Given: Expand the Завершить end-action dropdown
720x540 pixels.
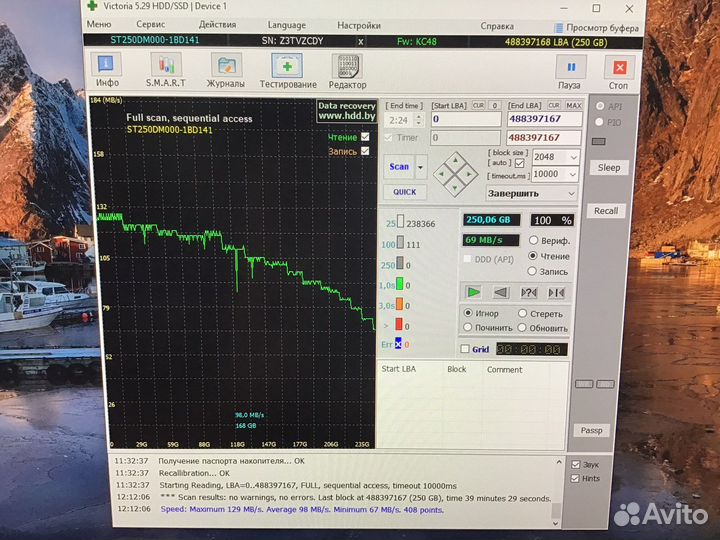Looking at the screenshot, I should point(570,193).
